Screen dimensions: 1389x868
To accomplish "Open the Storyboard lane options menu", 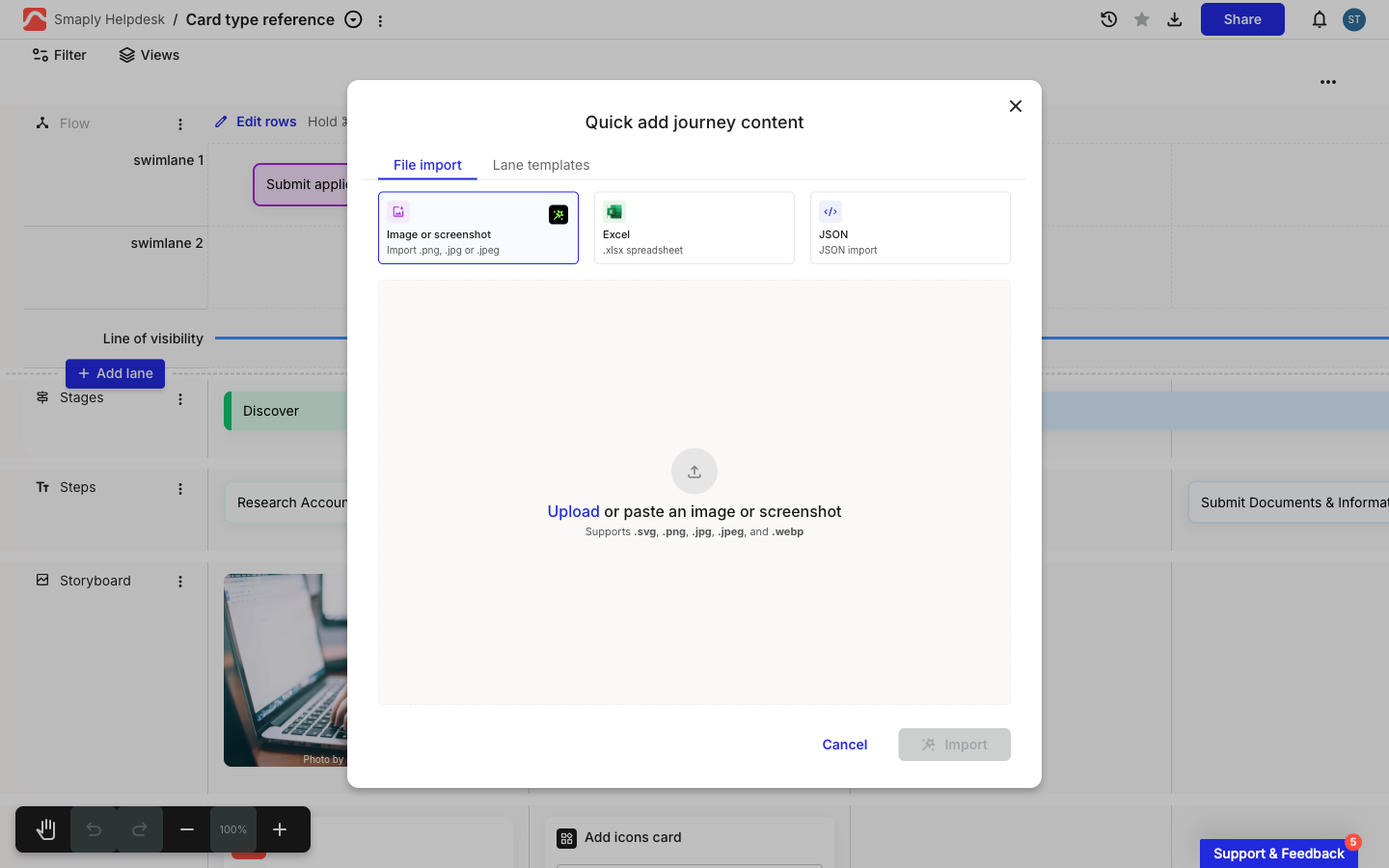I will 180,582.
